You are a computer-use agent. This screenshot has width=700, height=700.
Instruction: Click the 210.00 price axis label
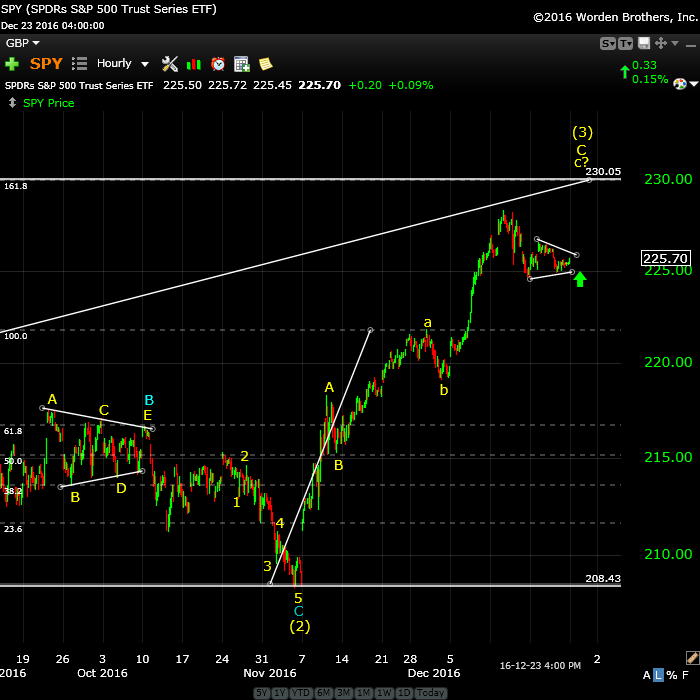coord(668,554)
